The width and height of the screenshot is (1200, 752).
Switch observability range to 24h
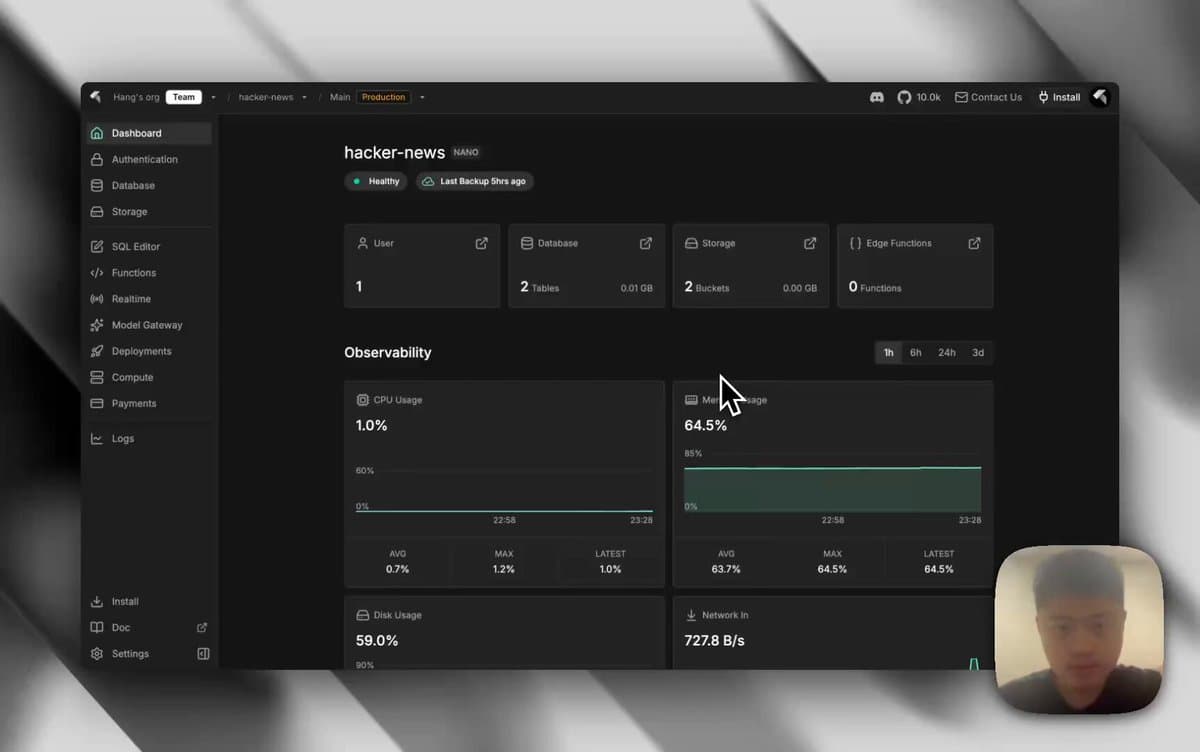tap(946, 353)
